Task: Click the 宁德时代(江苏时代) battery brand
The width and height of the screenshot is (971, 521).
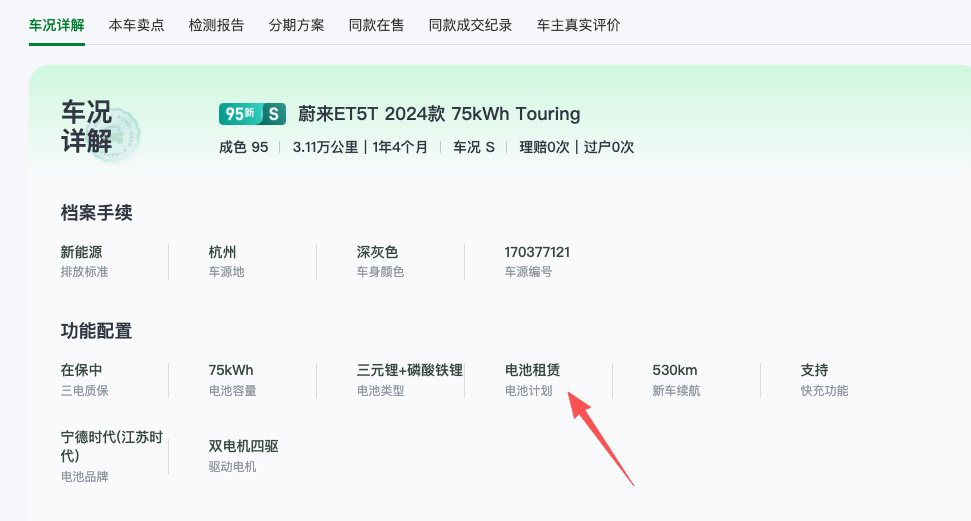Action: pyautogui.click(x=111, y=446)
